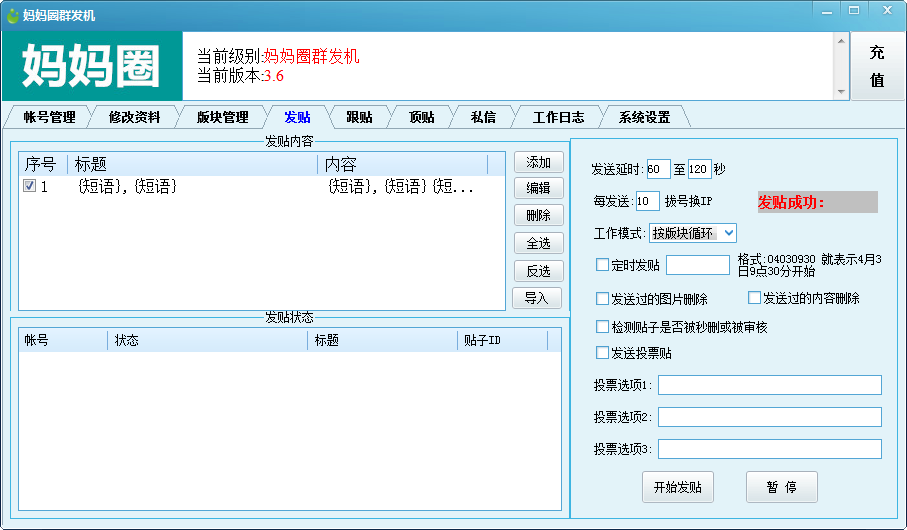The image size is (907, 530).
Task: Select row 1 title cell {短语},{短语}
Action: [x=127, y=186]
